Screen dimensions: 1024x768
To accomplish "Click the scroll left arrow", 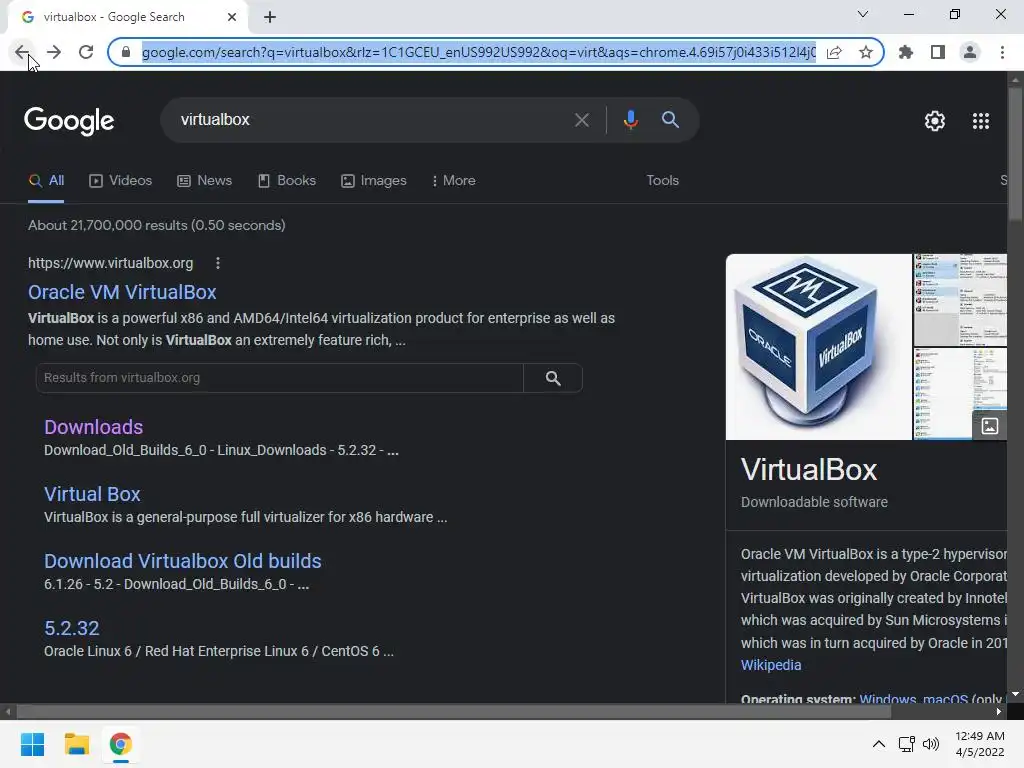I will [x=8, y=711].
